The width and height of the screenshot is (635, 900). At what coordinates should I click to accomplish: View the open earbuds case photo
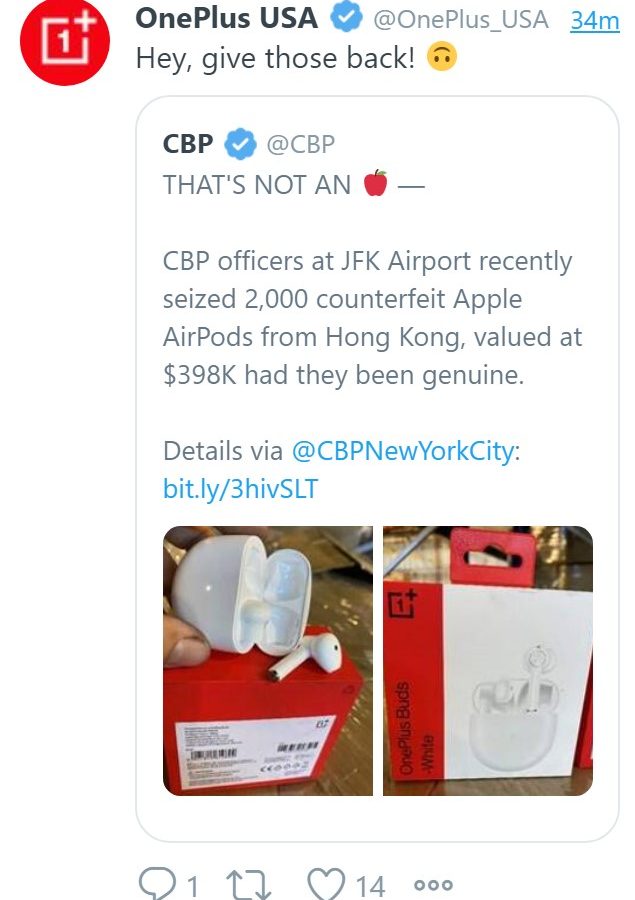(268, 661)
